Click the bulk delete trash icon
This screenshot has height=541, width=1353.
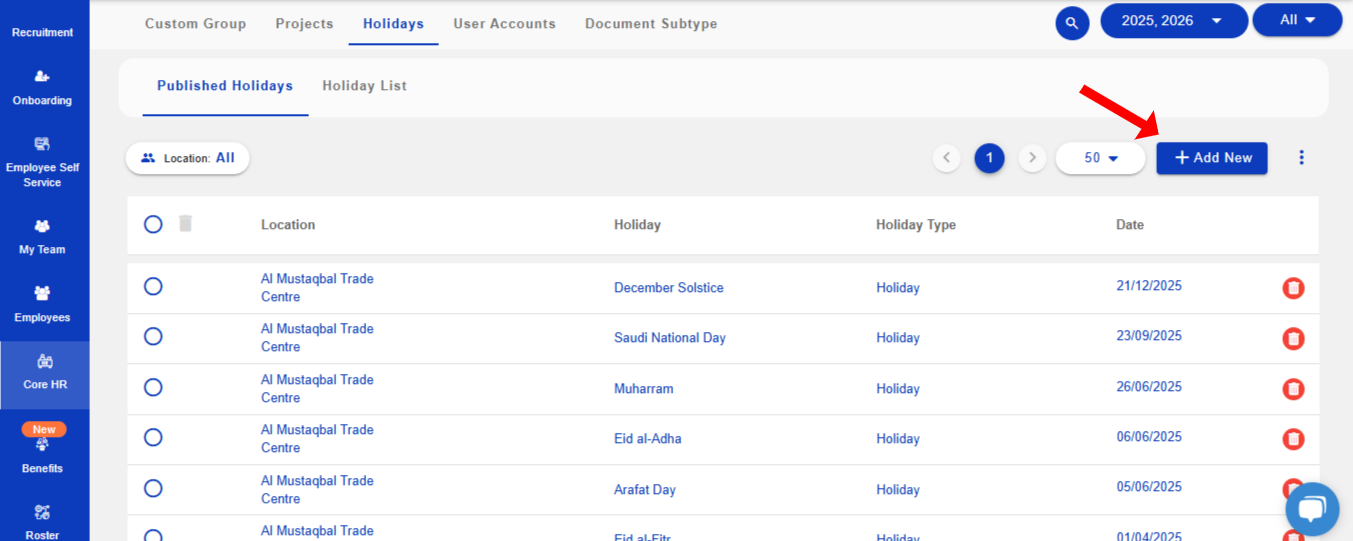[185, 224]
